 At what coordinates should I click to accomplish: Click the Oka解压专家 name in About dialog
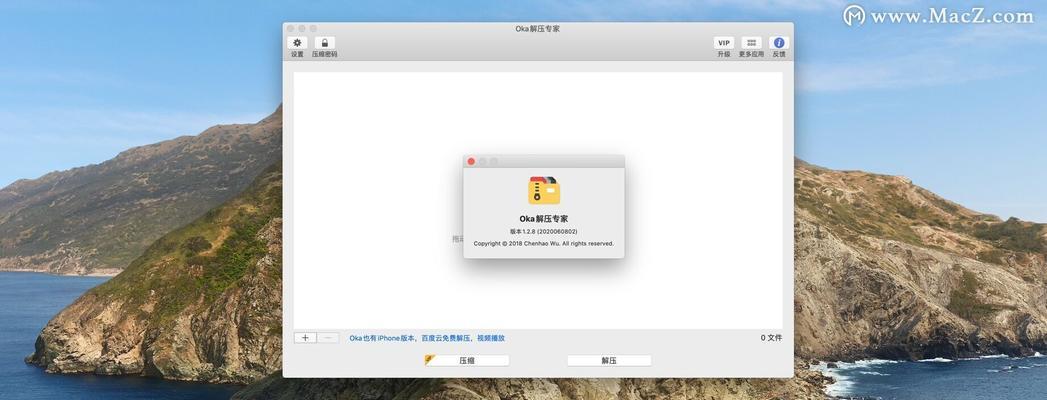pos(544,218)
